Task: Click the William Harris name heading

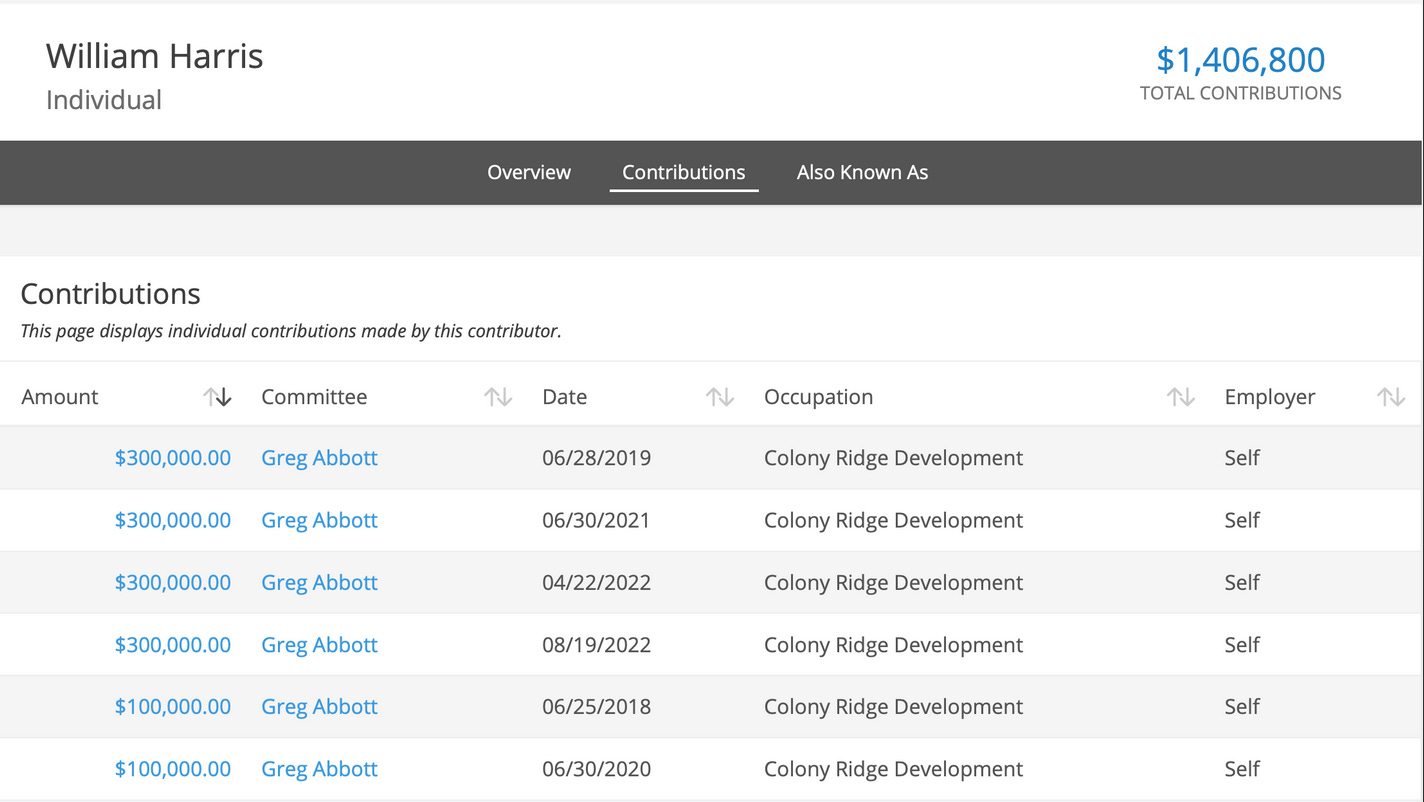Action: click(155, 56)
